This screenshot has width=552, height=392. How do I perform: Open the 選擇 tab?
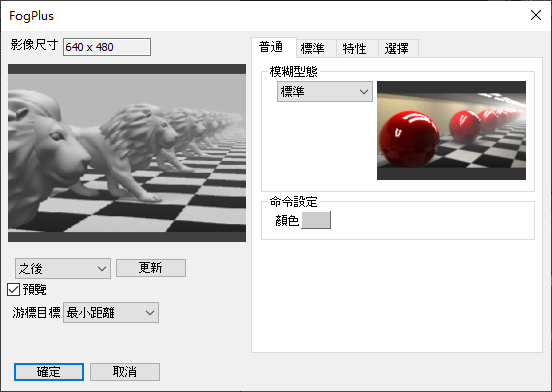(397, 49)
